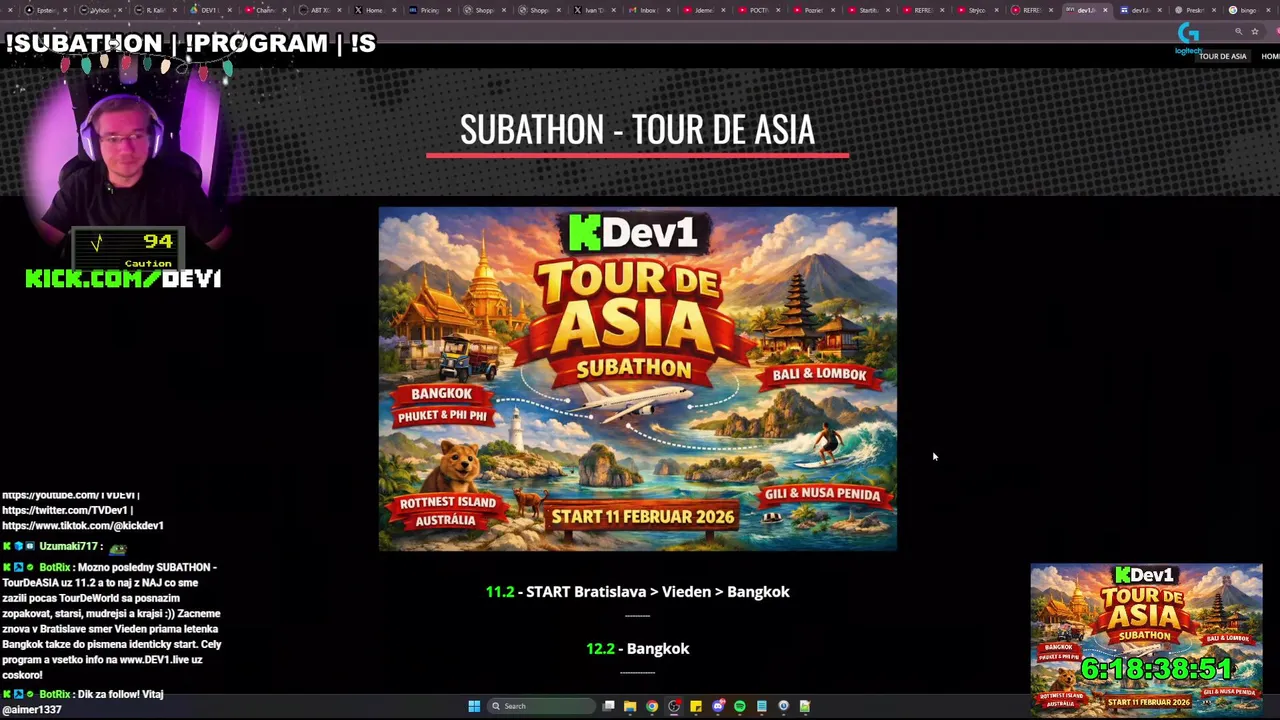The image size is (1280, 720).
Task: Open the Windows Start menu
Action: coord(474,706)
